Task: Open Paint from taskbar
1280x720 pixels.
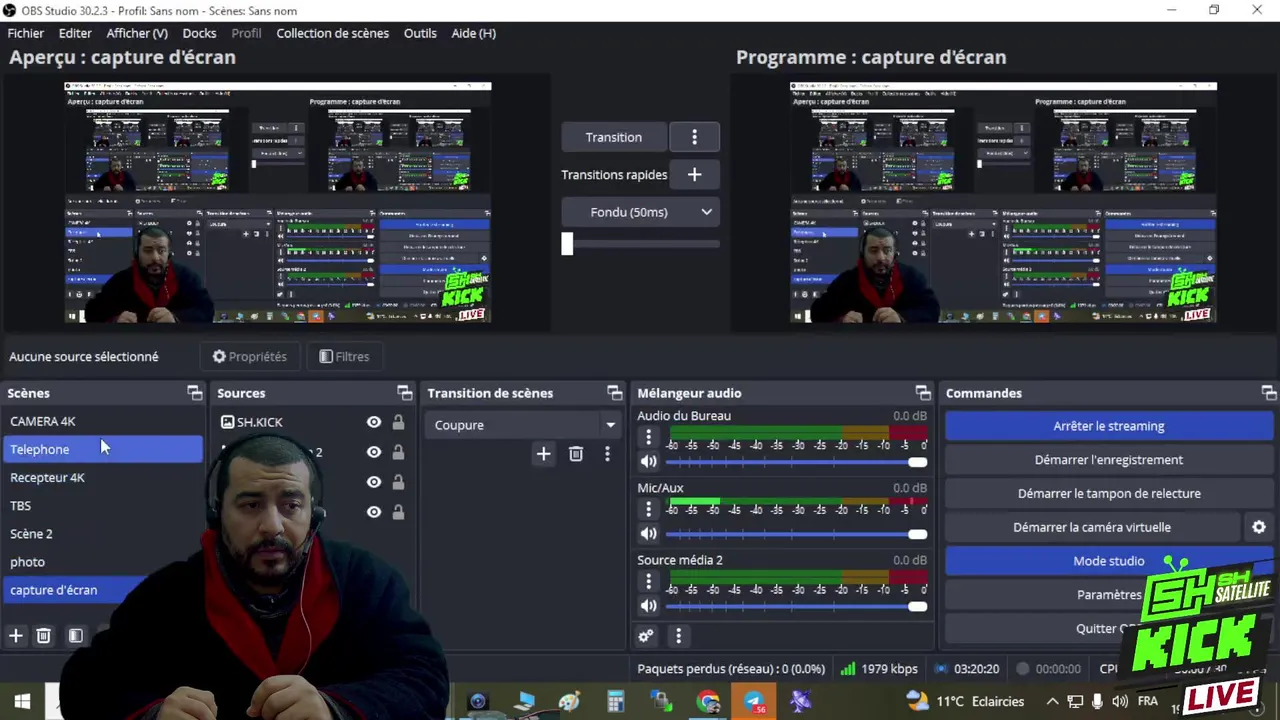Action: pos(570,701)
